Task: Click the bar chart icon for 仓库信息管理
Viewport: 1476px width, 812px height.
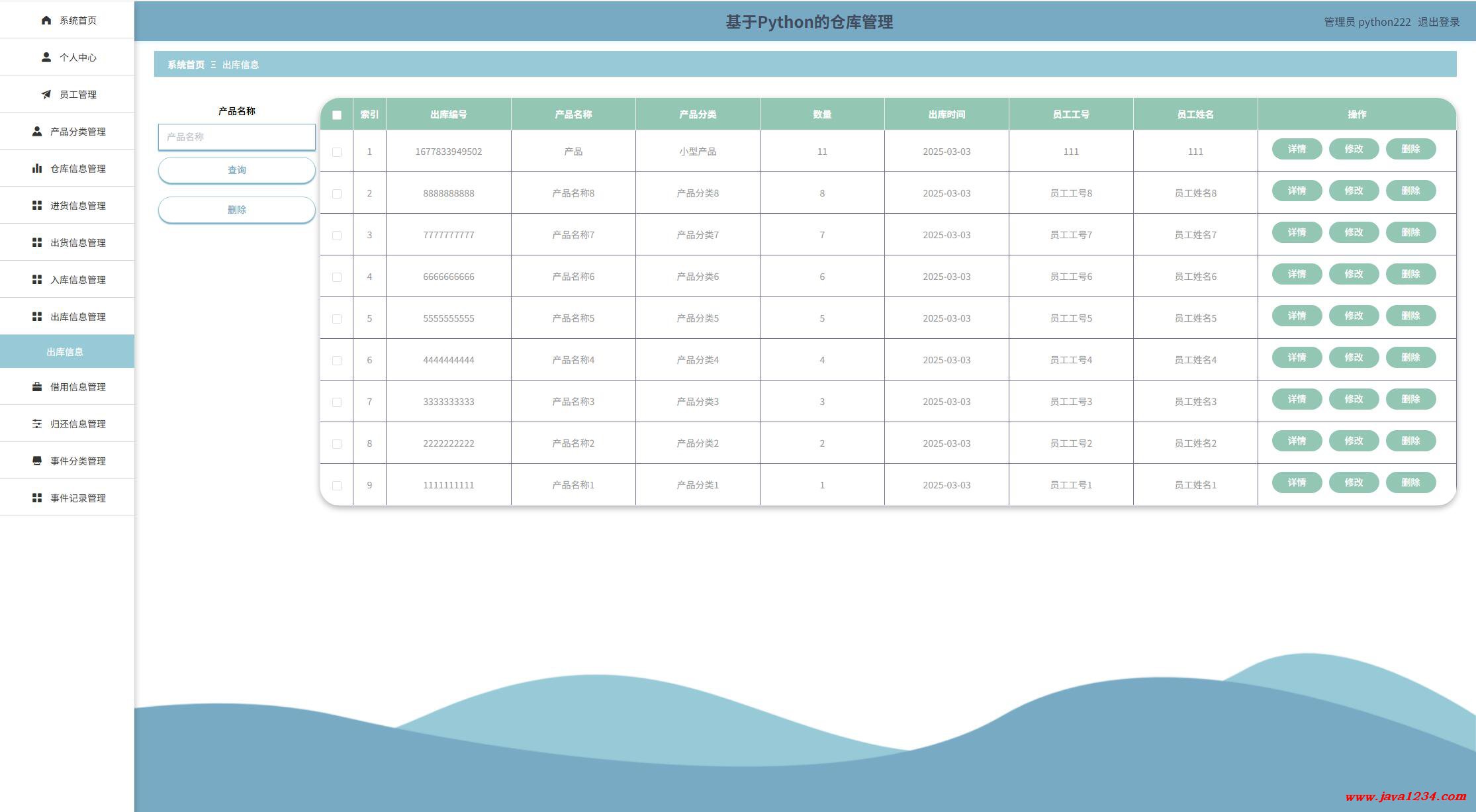Action: [37, 169]
